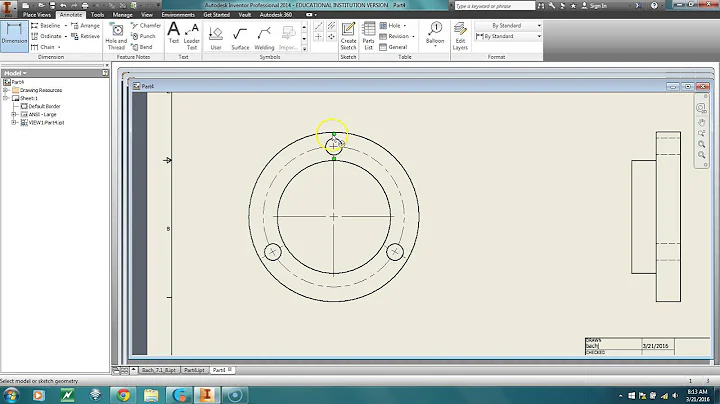Launch Chrome from the taskbar
720x404 pixels.
point(123,395)
